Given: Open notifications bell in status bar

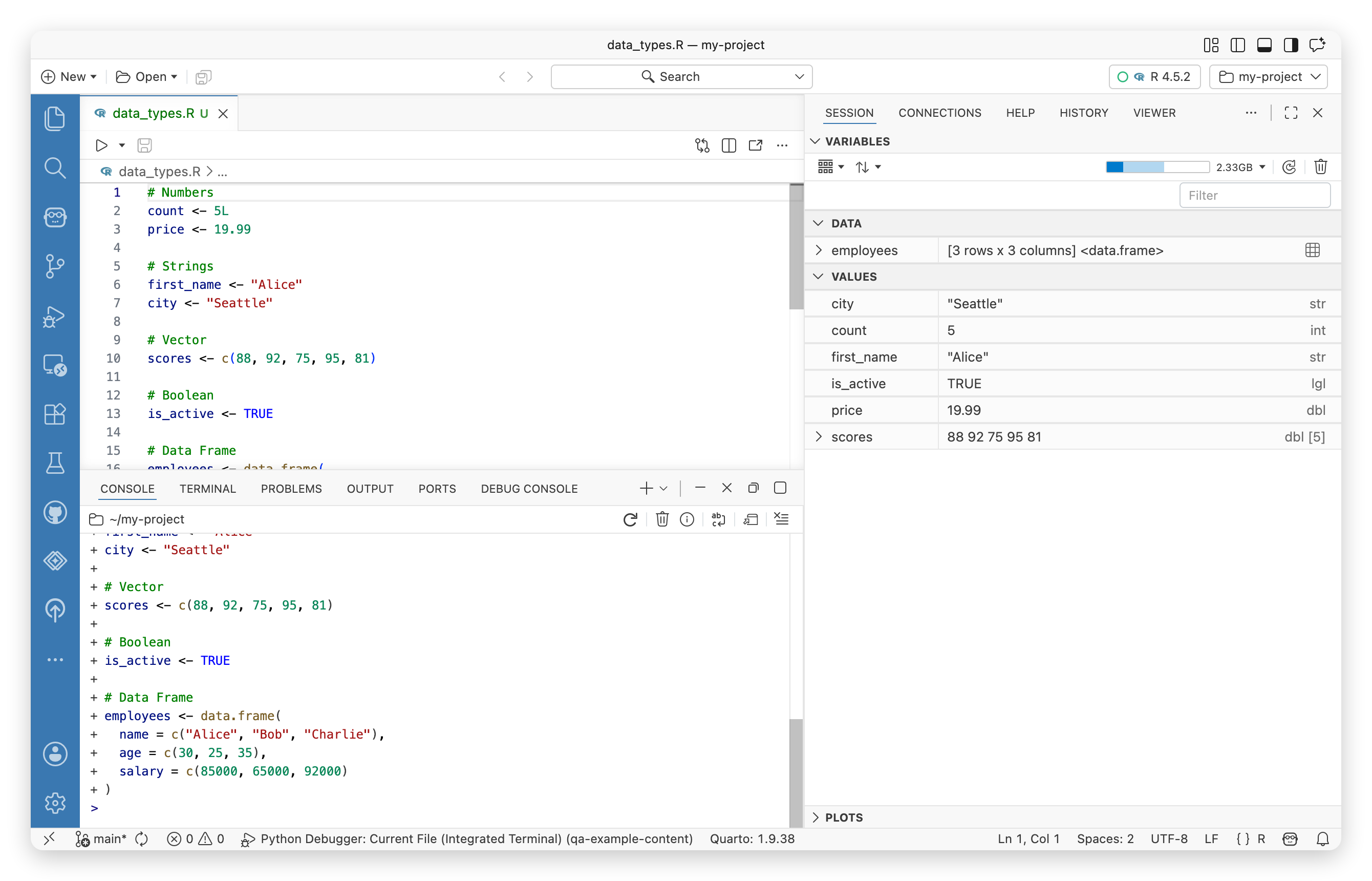Looking at the screenshot, I should 1322,838.
